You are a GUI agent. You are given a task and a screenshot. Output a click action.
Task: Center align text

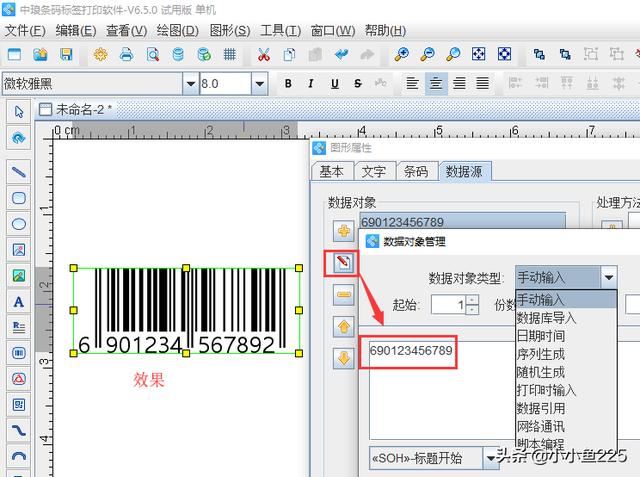pos(436,83)
